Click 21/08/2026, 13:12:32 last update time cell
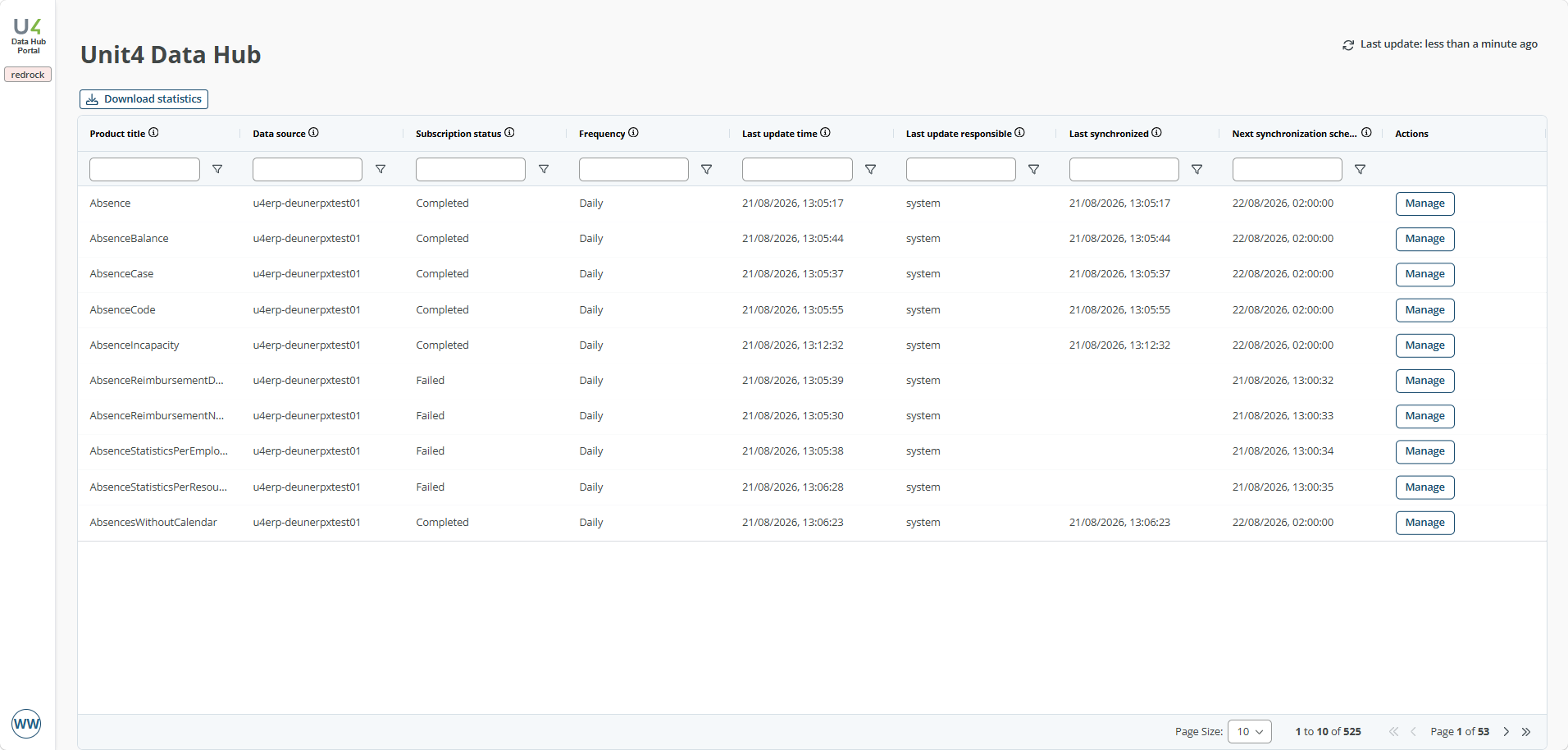This screenshot has width=1568, height=750. pos(792,345)
